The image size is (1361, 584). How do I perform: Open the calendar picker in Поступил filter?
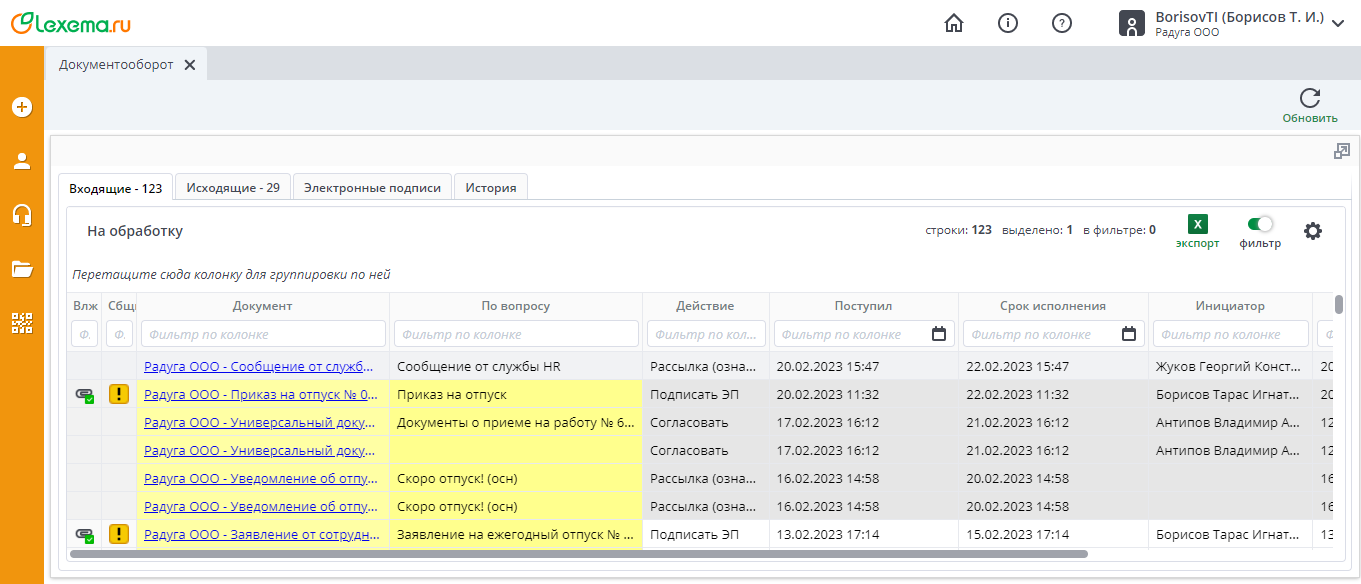(x=939, y=334)
